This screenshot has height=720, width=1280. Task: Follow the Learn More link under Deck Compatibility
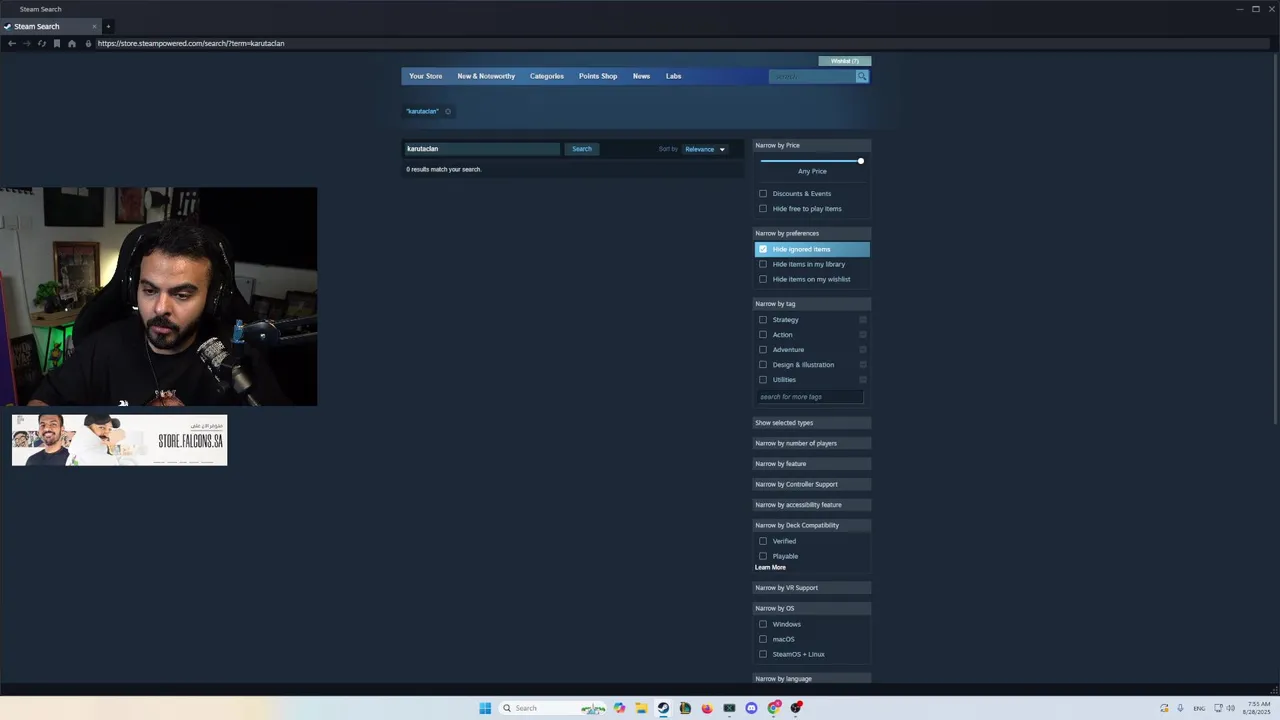point(770,568)
